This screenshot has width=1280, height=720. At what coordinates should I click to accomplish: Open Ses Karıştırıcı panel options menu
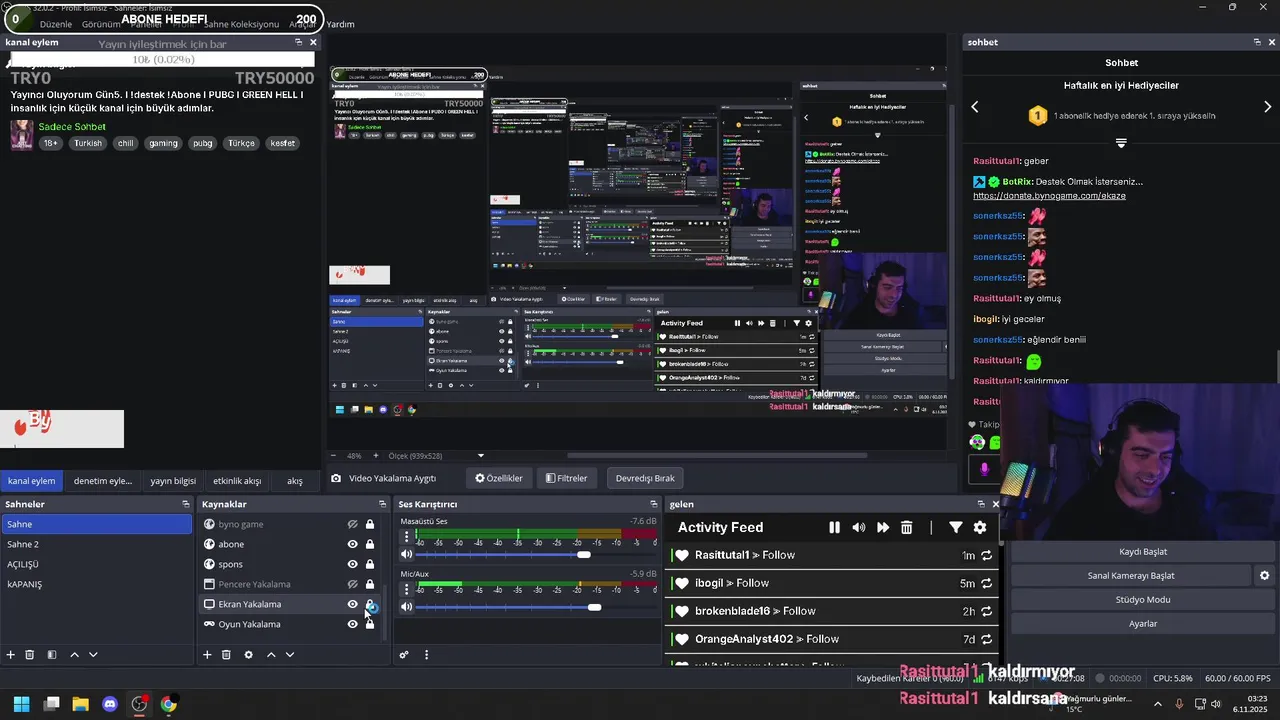point(427,655)
